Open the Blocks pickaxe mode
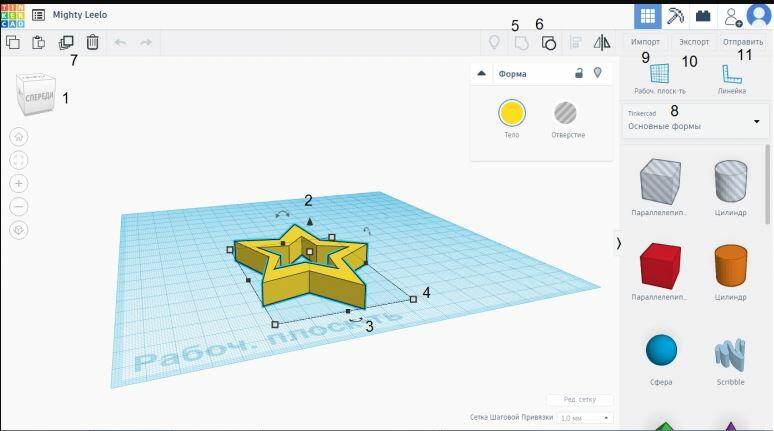Viewport: 774px width, 431px height. (x=675, y=16)
